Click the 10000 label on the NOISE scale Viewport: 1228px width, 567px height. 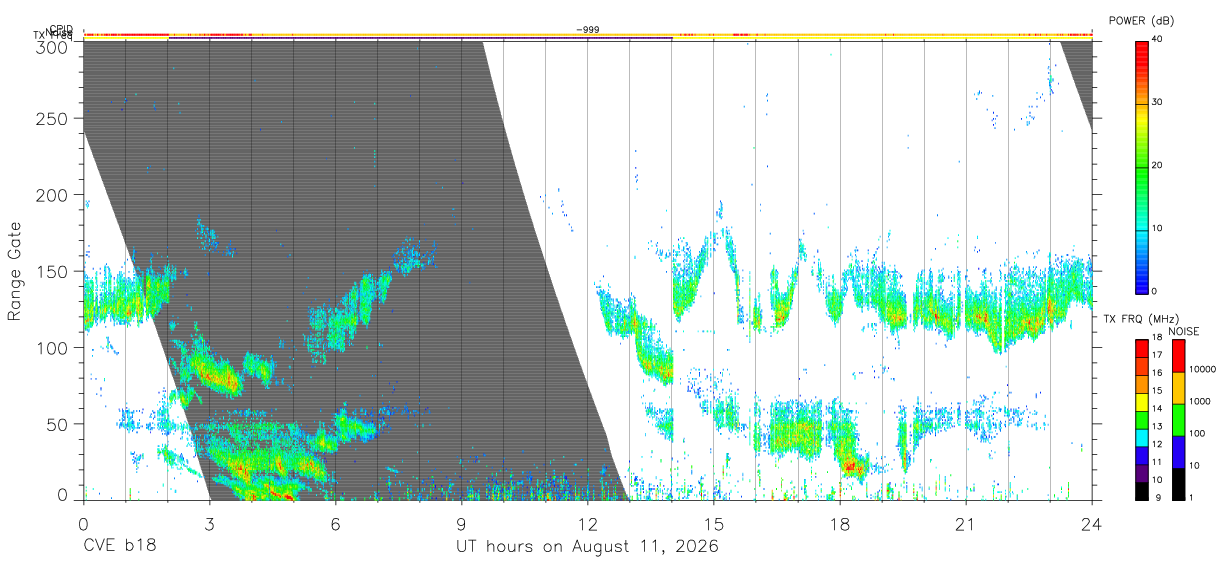(x=1204, y=369)
